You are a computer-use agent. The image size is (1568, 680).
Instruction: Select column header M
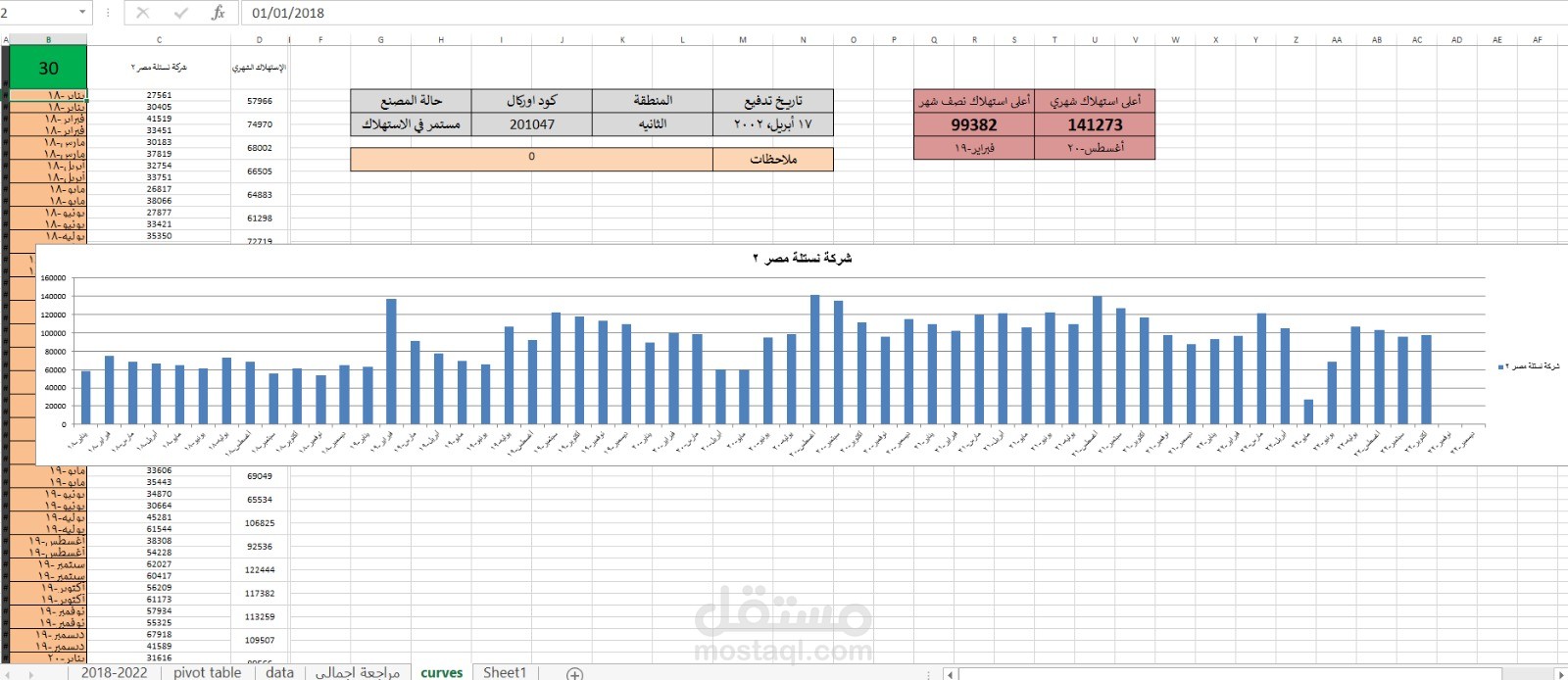click(743, 40)
